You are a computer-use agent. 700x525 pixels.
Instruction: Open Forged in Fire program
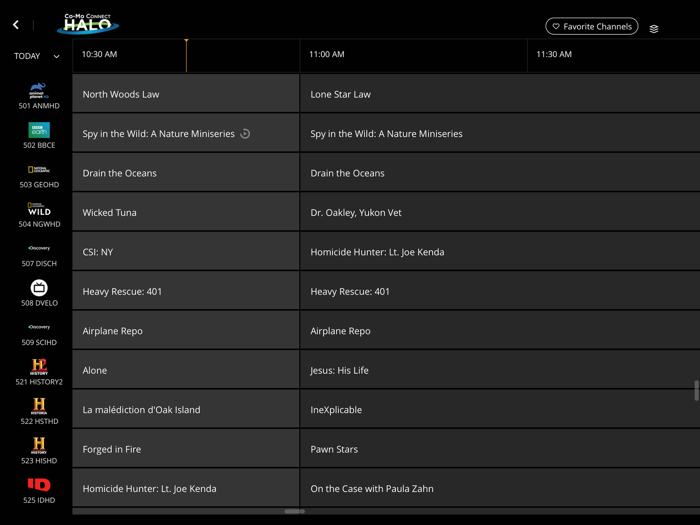click(x=186, y=448)
